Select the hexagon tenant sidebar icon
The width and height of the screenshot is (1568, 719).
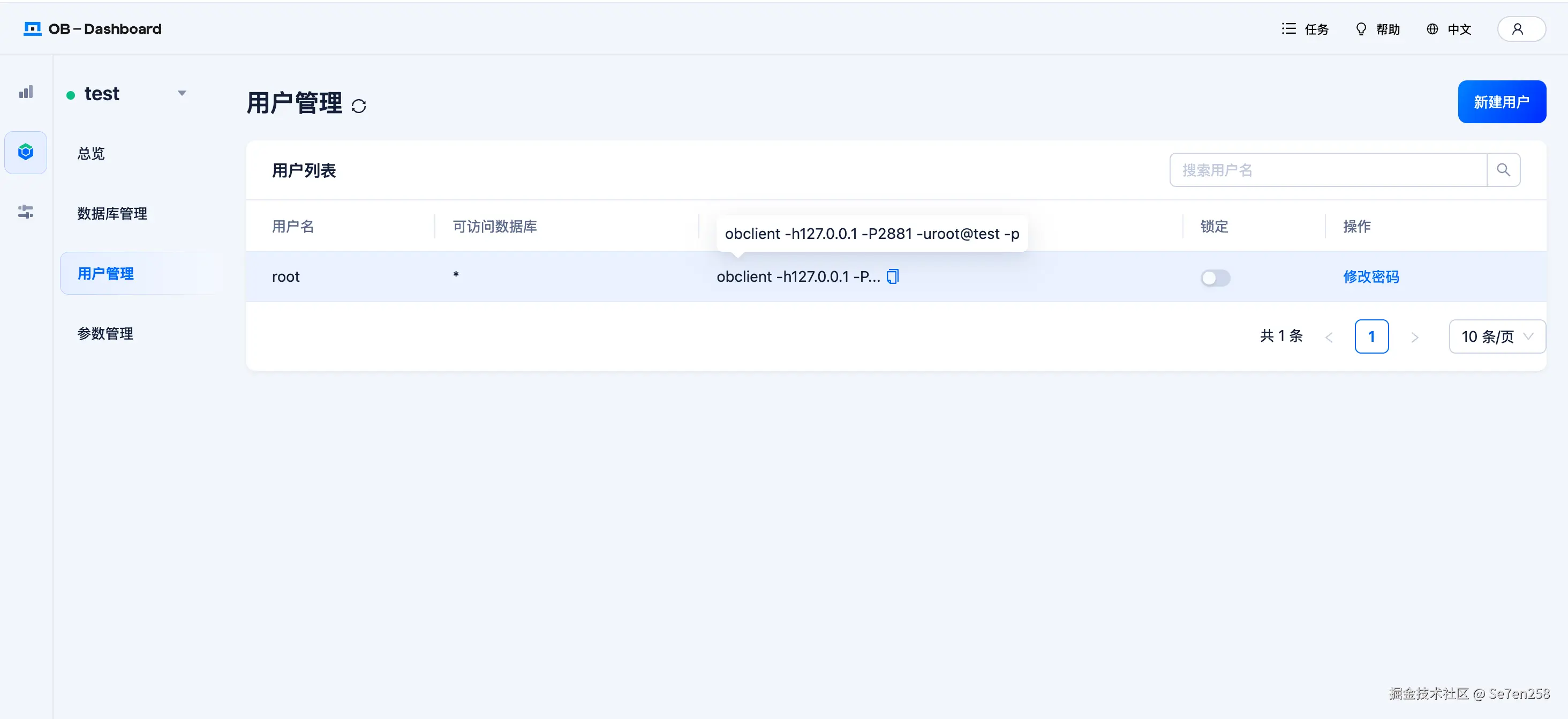point(26,152)
